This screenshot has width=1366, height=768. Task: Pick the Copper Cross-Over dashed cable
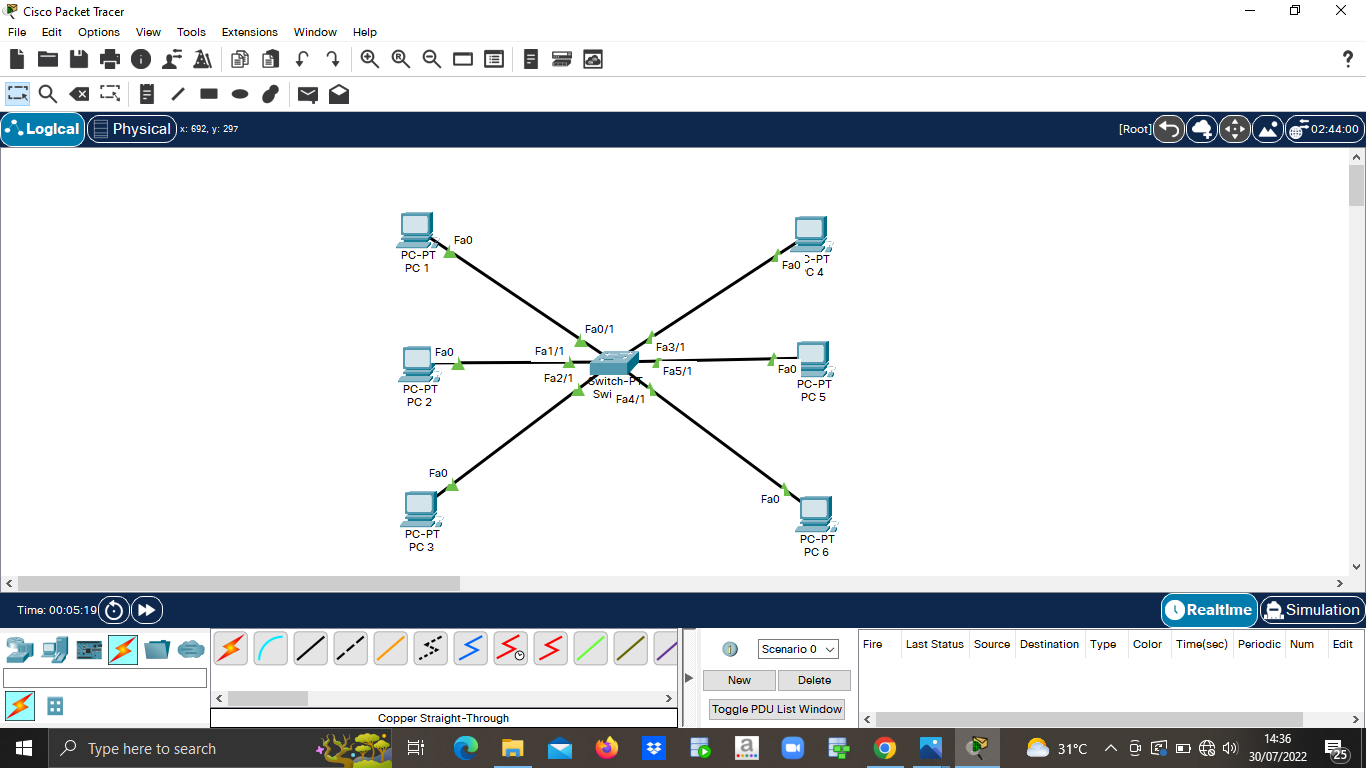coord(351,649)
